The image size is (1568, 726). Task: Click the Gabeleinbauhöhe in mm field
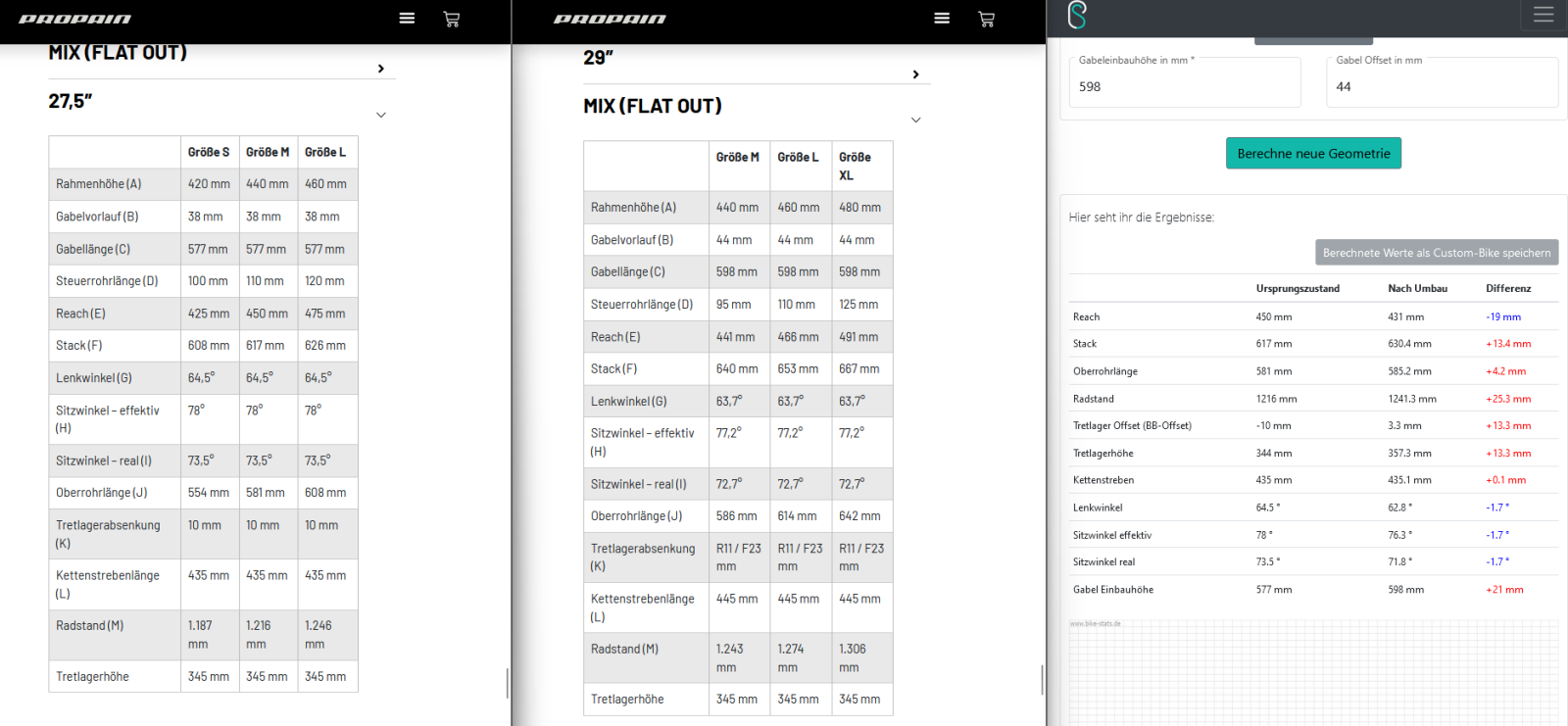pos(1184,86)
